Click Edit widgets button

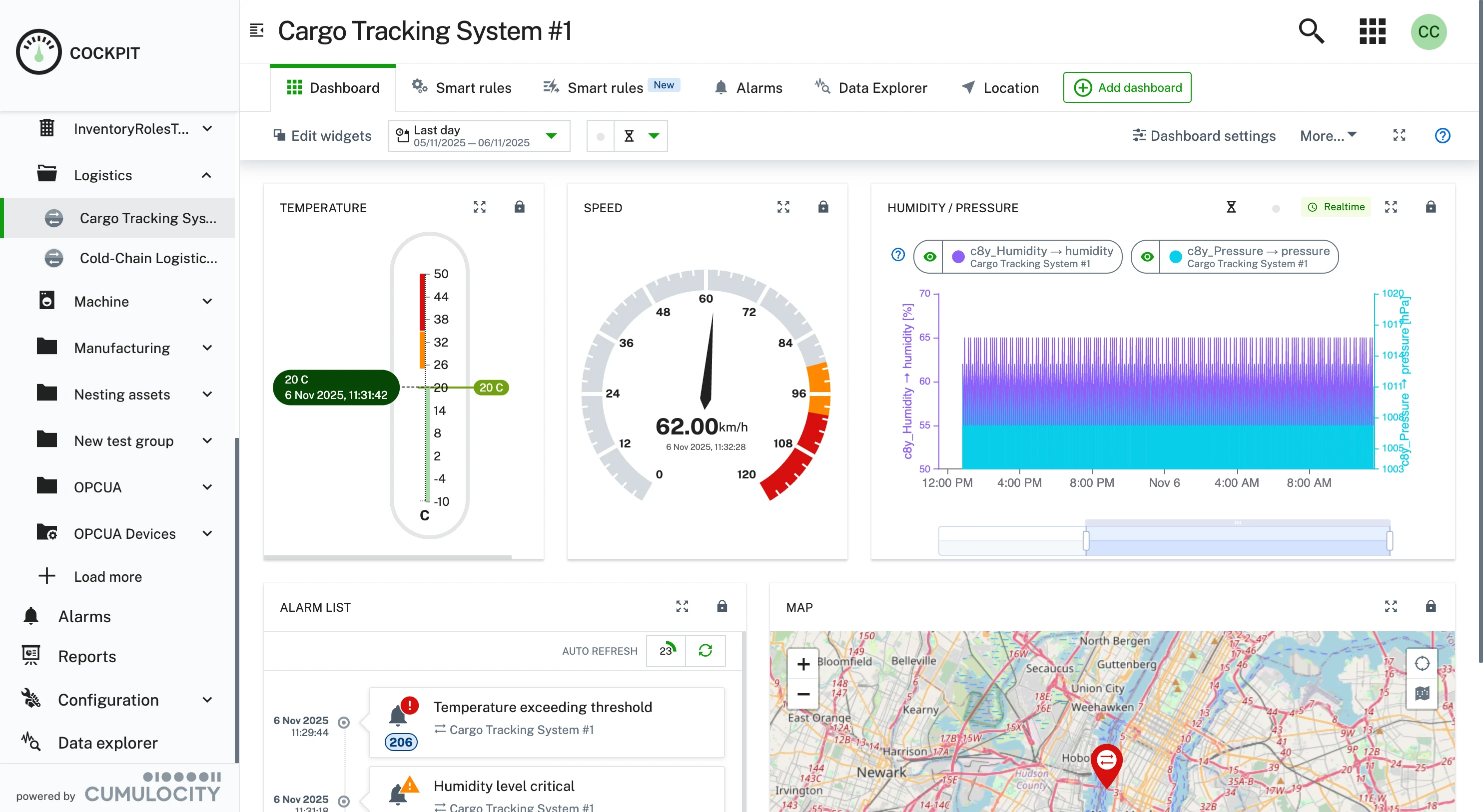tap(322, 136)
